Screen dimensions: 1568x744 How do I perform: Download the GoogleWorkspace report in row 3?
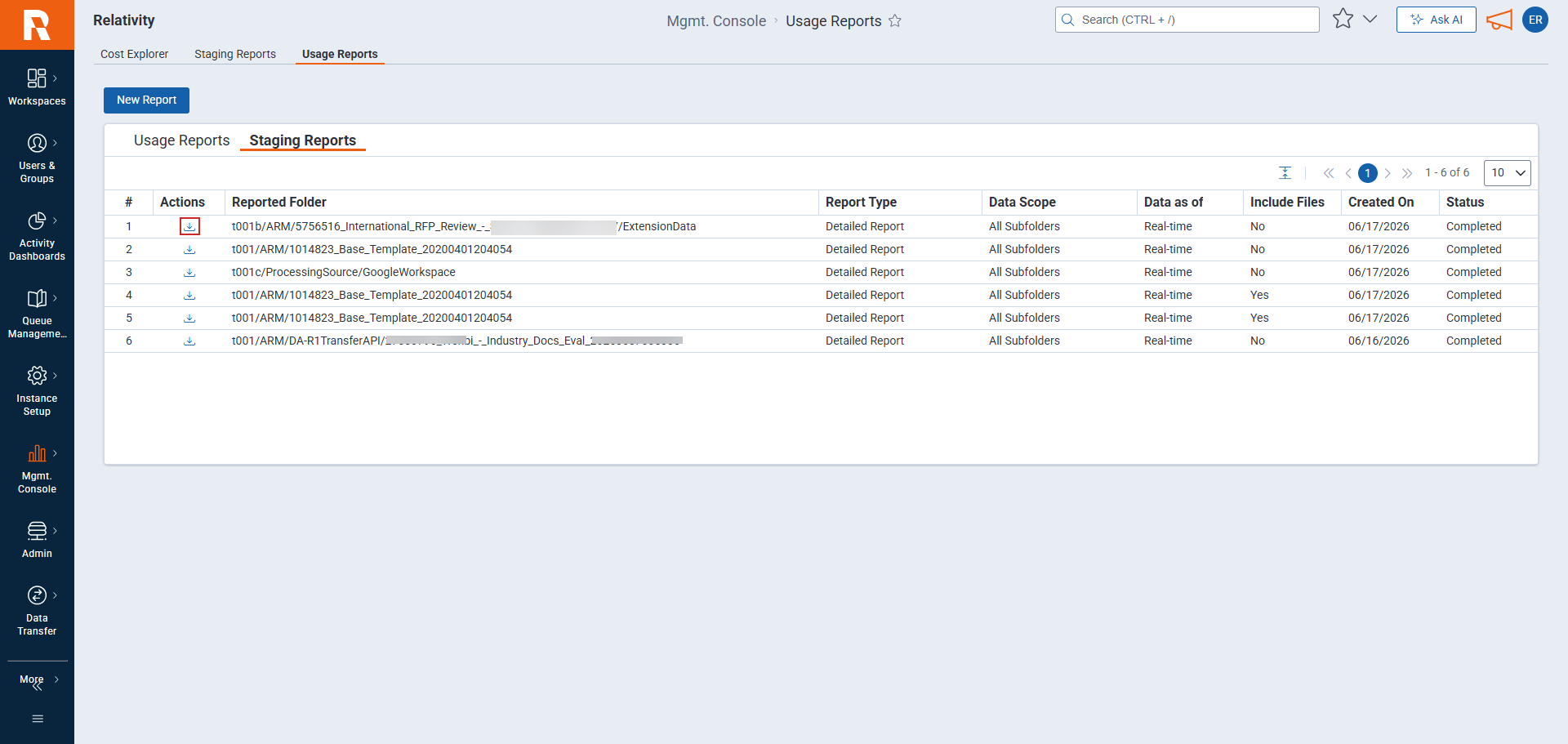tap(189, 272)
